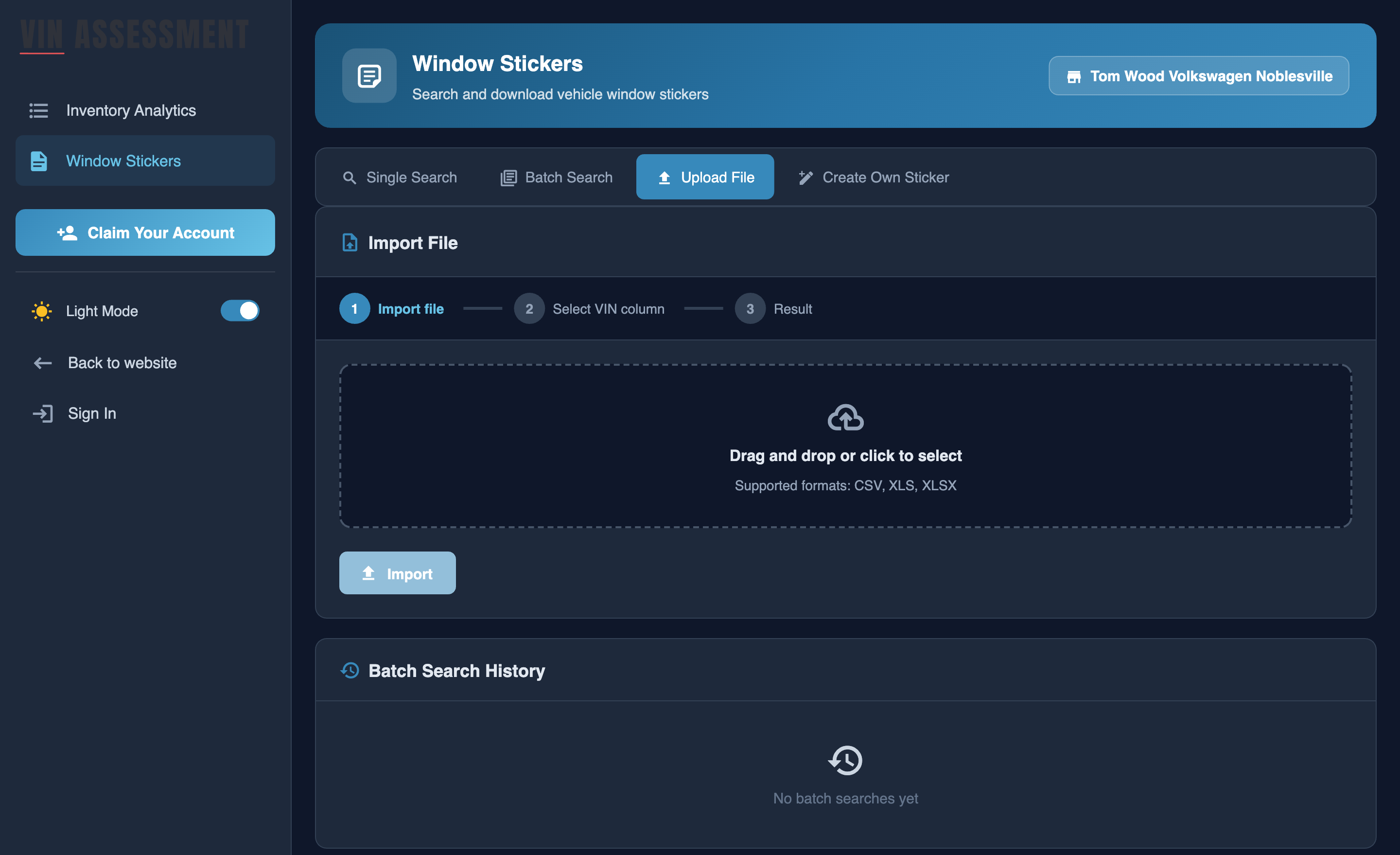Select the Upload File tab
The image size is (1400, 855).
point(704,178)
